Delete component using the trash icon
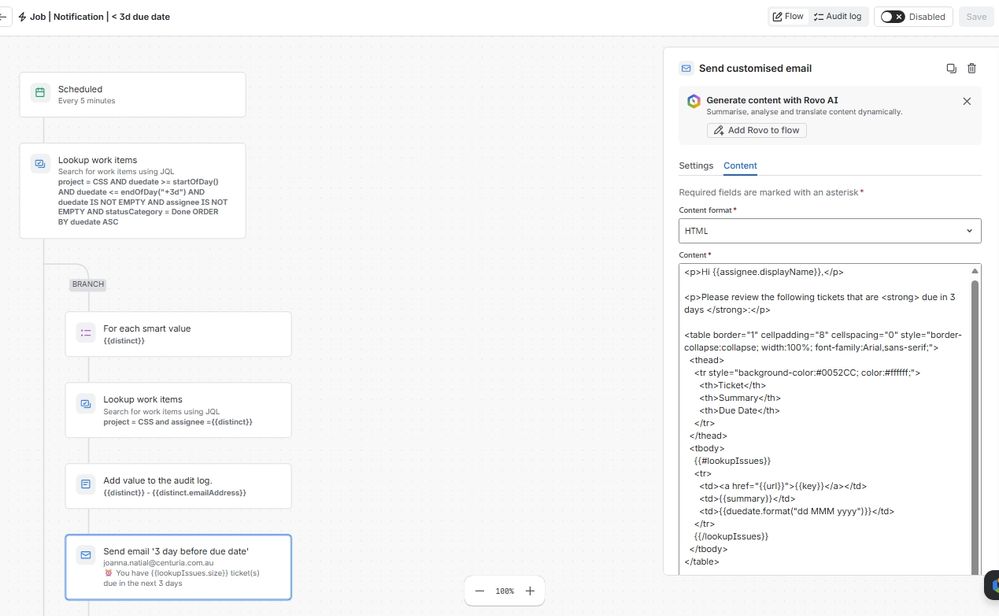 tap(972, 68)
